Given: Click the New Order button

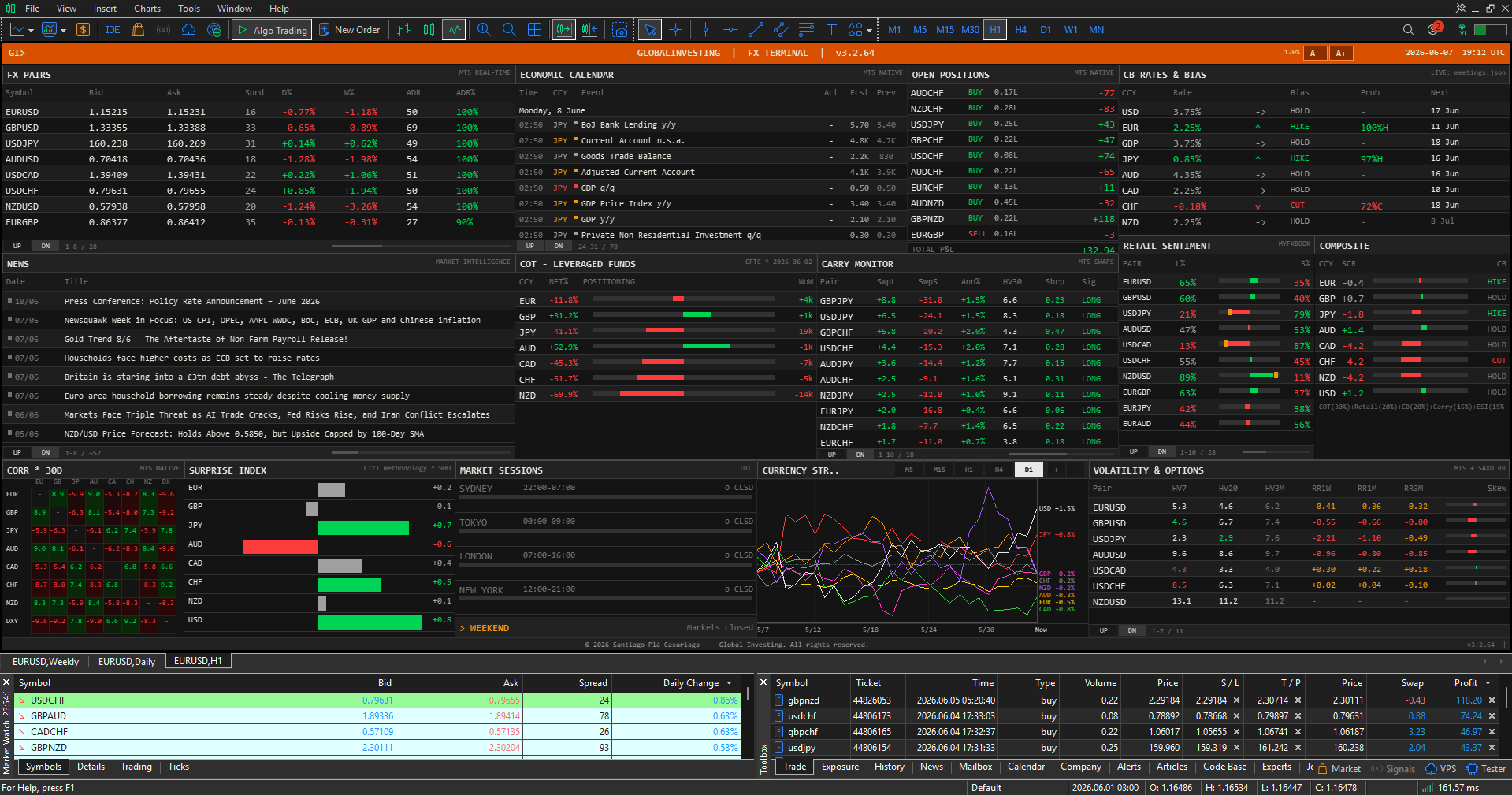Looking at the screenshot, I should 350,30.
